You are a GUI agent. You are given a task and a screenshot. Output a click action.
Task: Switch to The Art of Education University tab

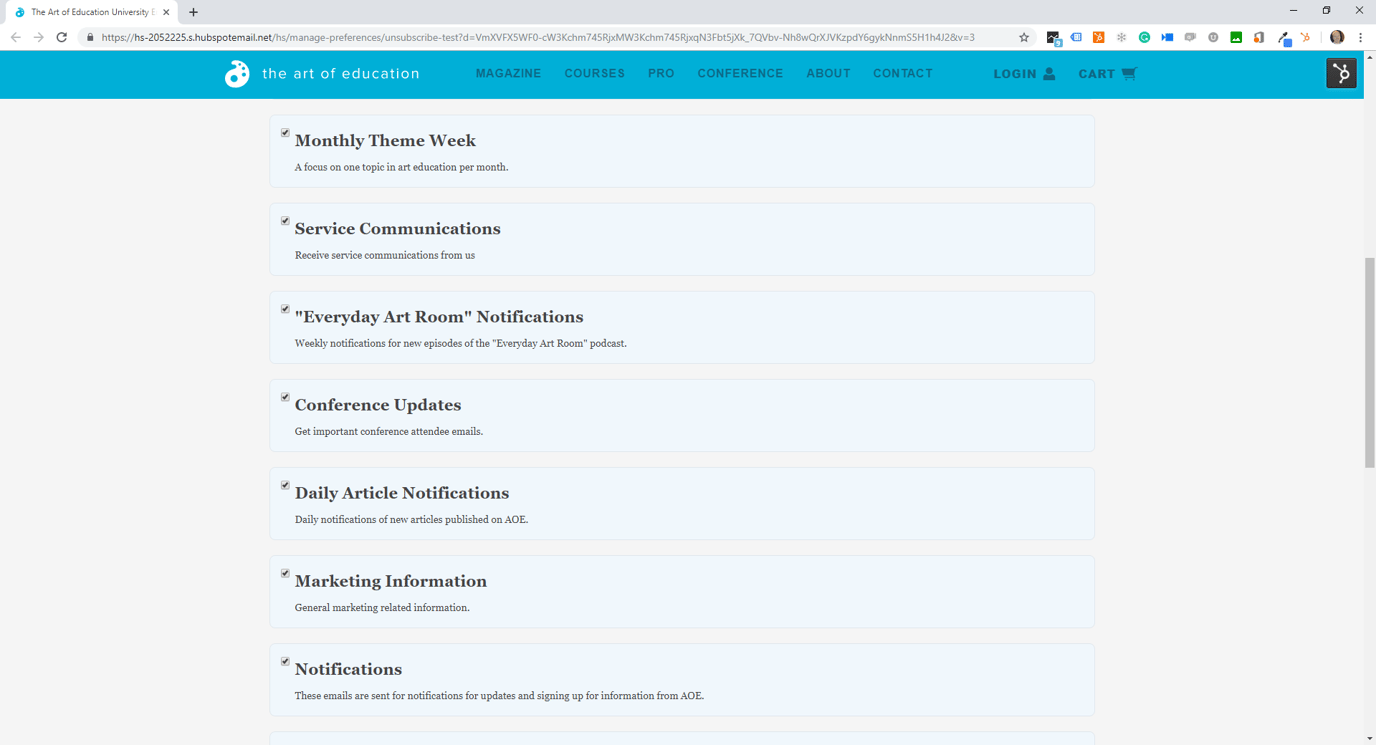click(90, 14)
